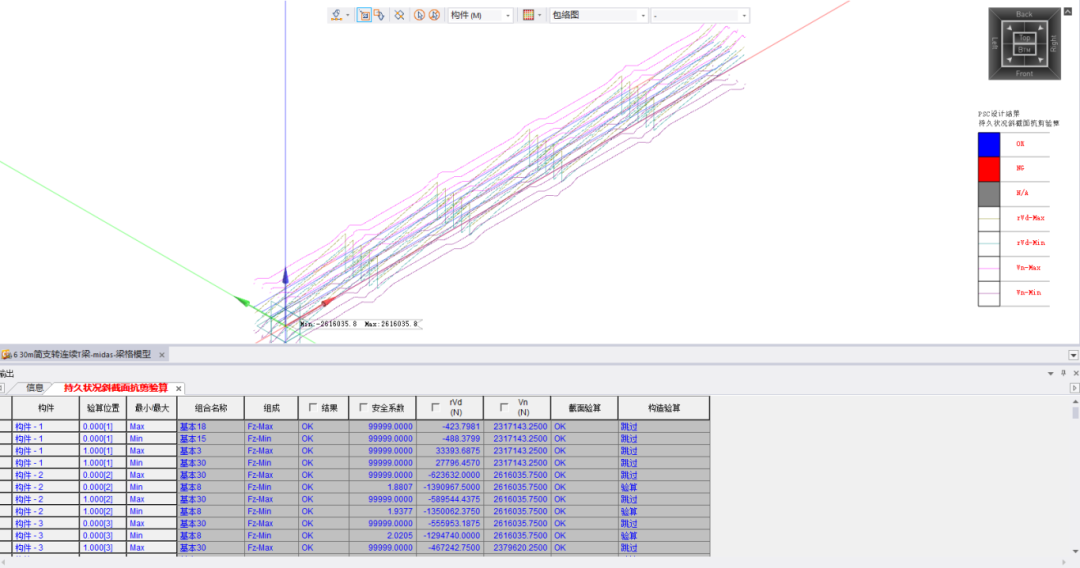Activate the window select icon
1080x568 pixels.
[x=364, y=15]
